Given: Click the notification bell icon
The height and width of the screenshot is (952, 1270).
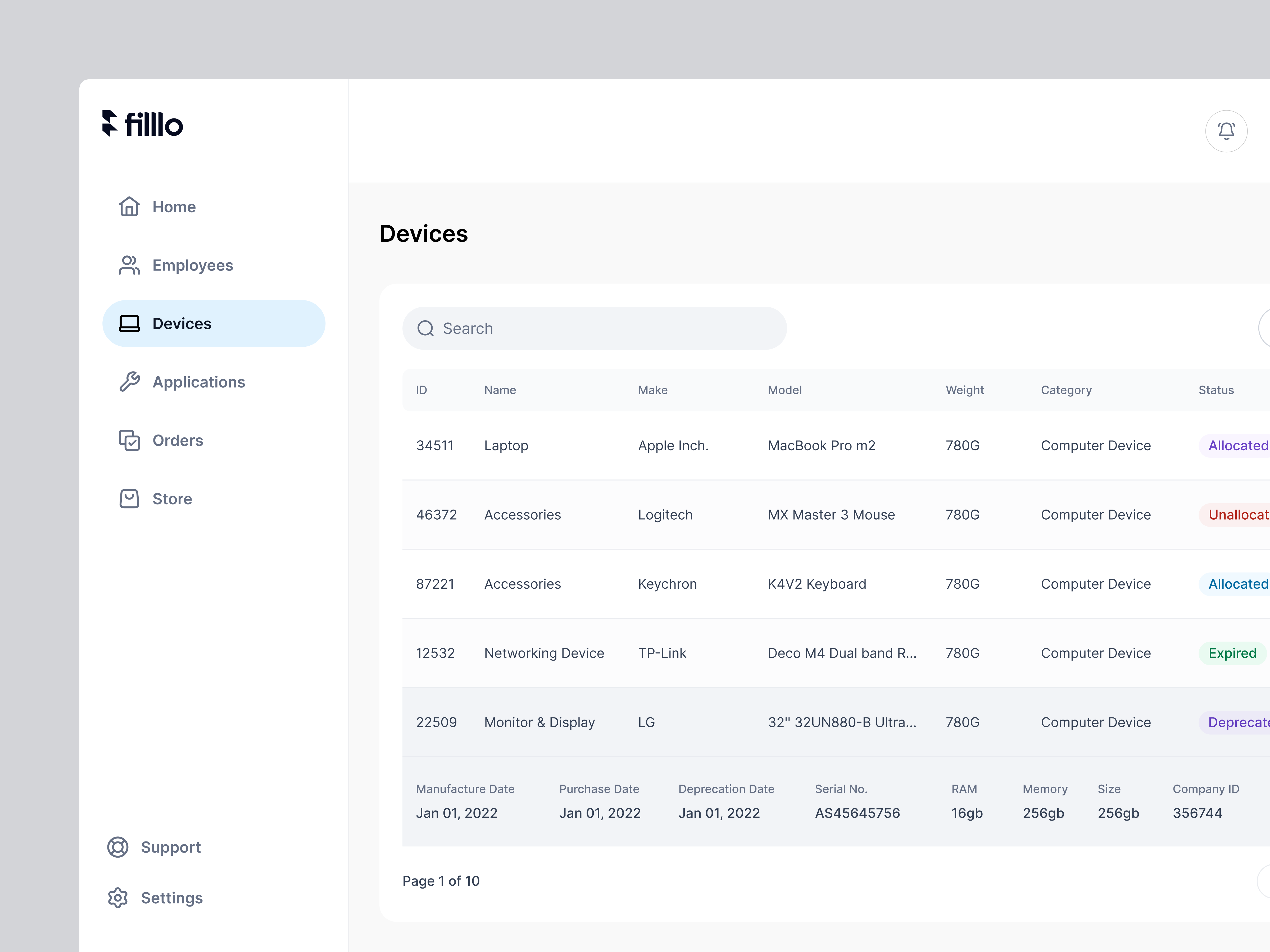Looking at the screenshot, I should [x=1226, y=131].
